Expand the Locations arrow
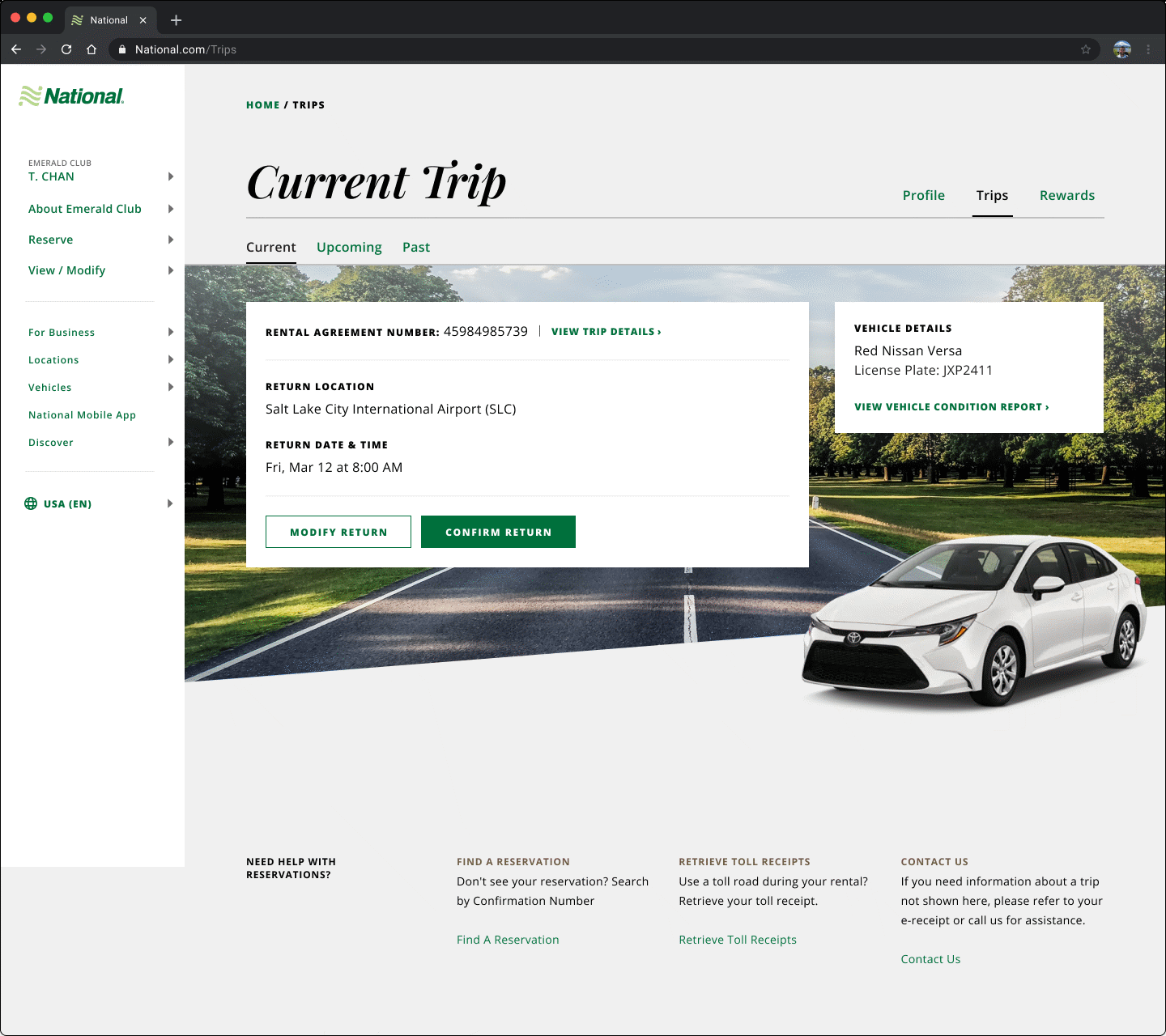This screenshot has width=1166, height=1036. 170,359
